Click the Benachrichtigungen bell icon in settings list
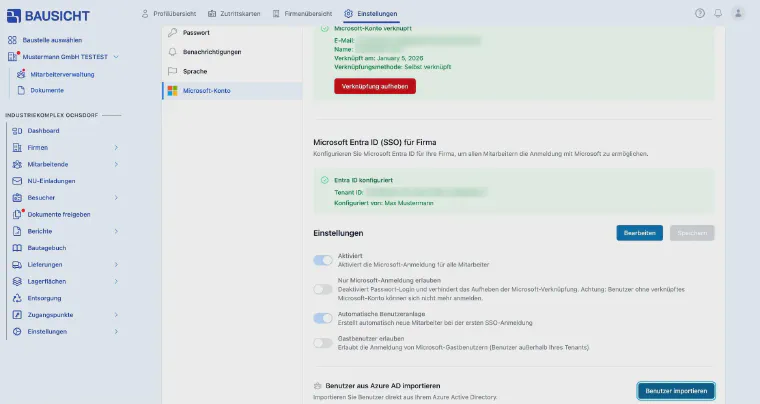 click(x=172, y=52)
